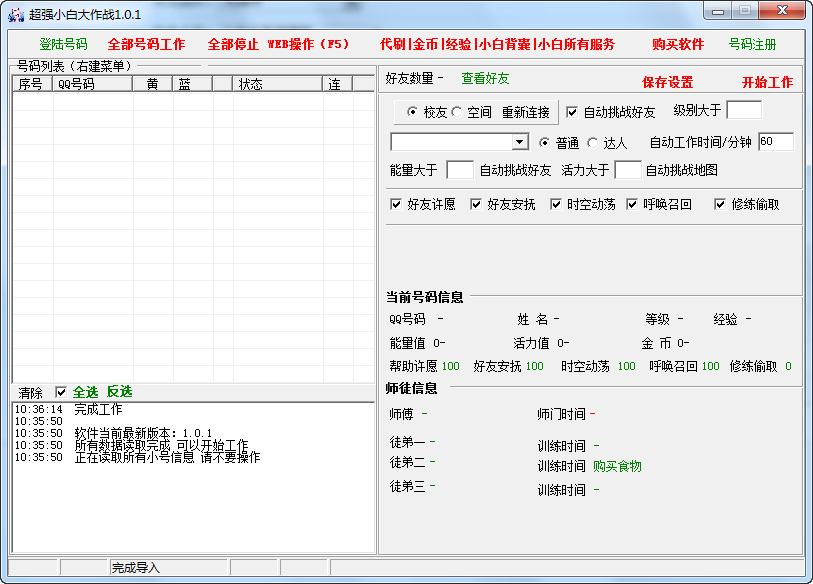
Task: Open WEB操作（F5）
Action: 308,44
